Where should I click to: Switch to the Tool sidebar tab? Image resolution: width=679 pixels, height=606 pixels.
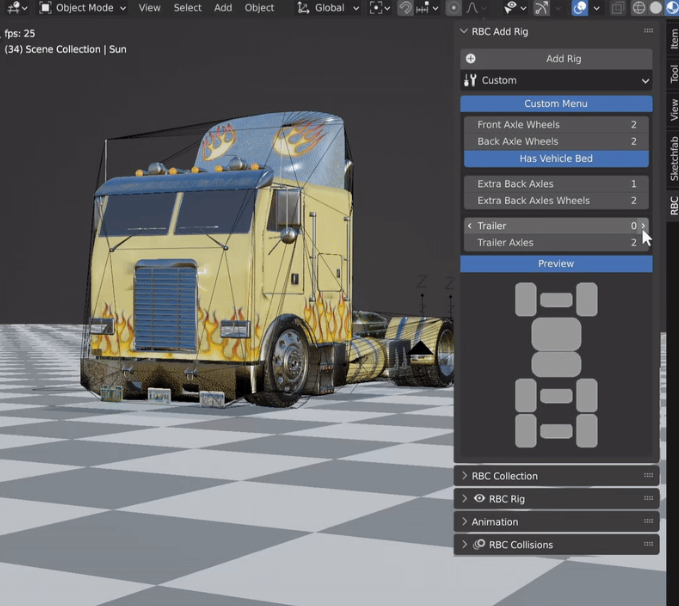(x=674, y=74)
